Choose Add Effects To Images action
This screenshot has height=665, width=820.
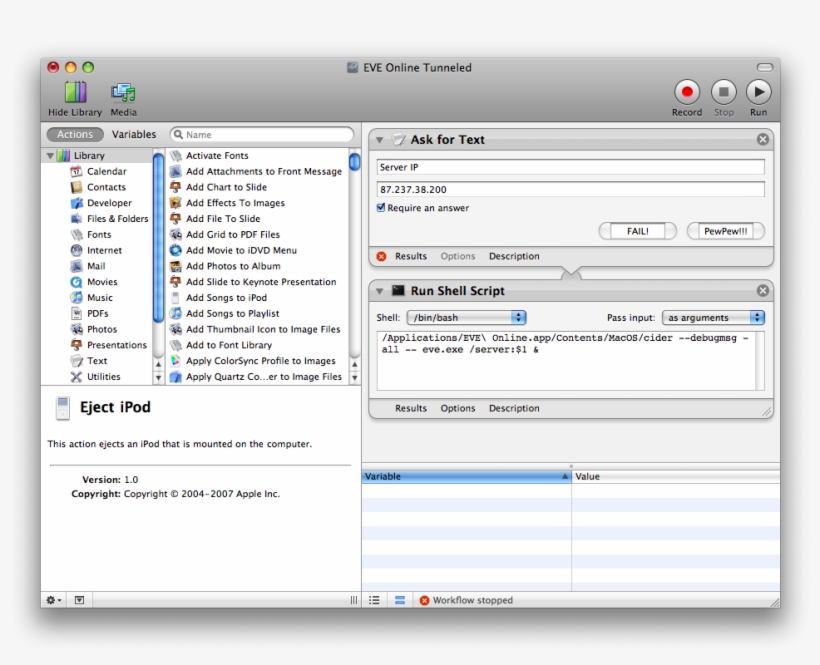(x=227, y=203)
